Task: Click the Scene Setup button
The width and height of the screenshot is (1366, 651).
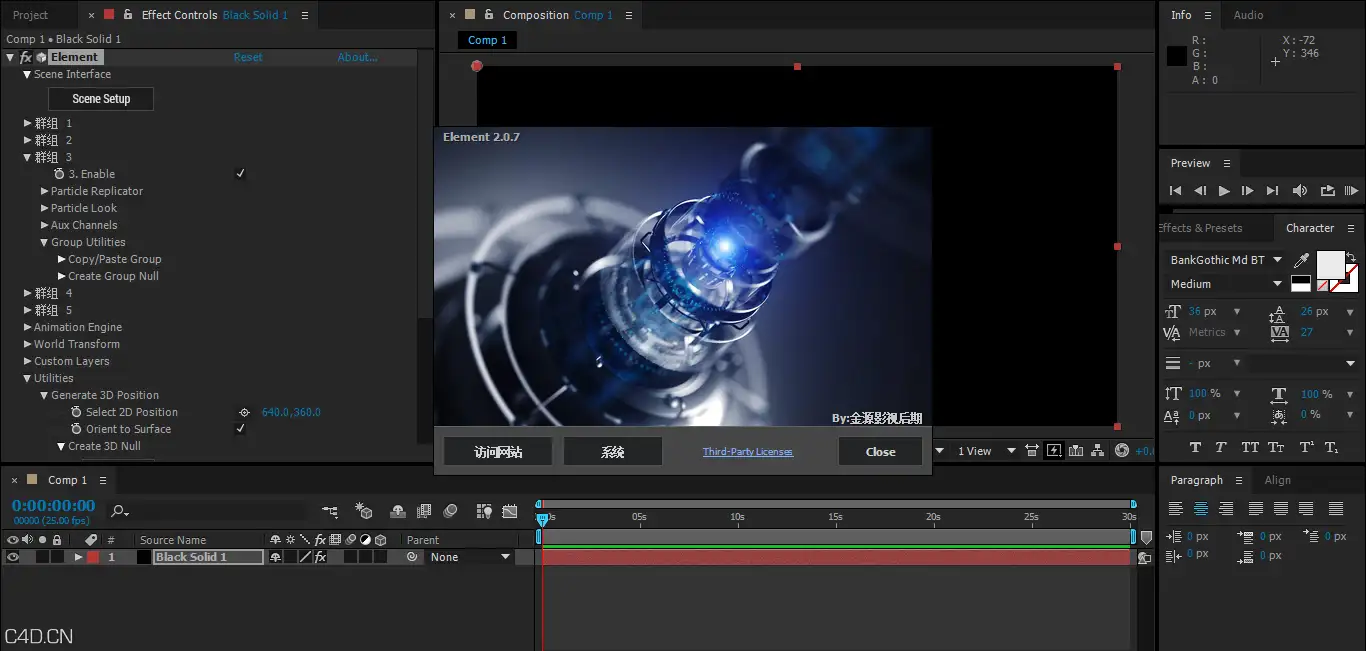Action: pos(101,99)
